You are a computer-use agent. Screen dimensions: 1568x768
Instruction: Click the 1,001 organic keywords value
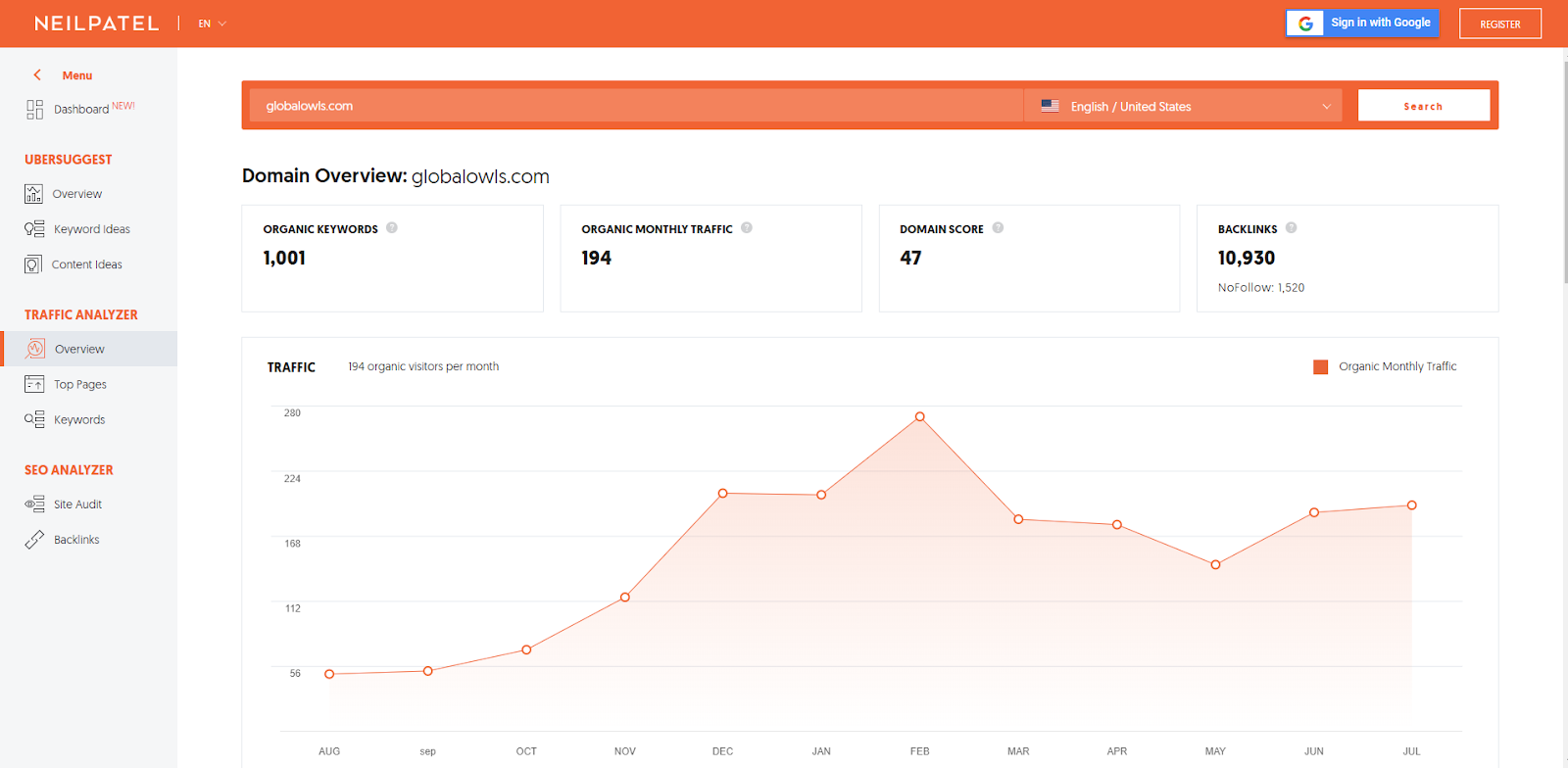click(x=284, y=258)
